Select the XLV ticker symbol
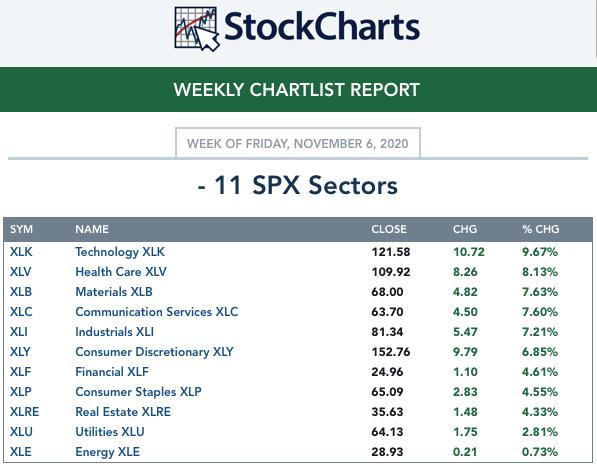The image size is (597, 468). pyautogui.click(x=21, y=272)
